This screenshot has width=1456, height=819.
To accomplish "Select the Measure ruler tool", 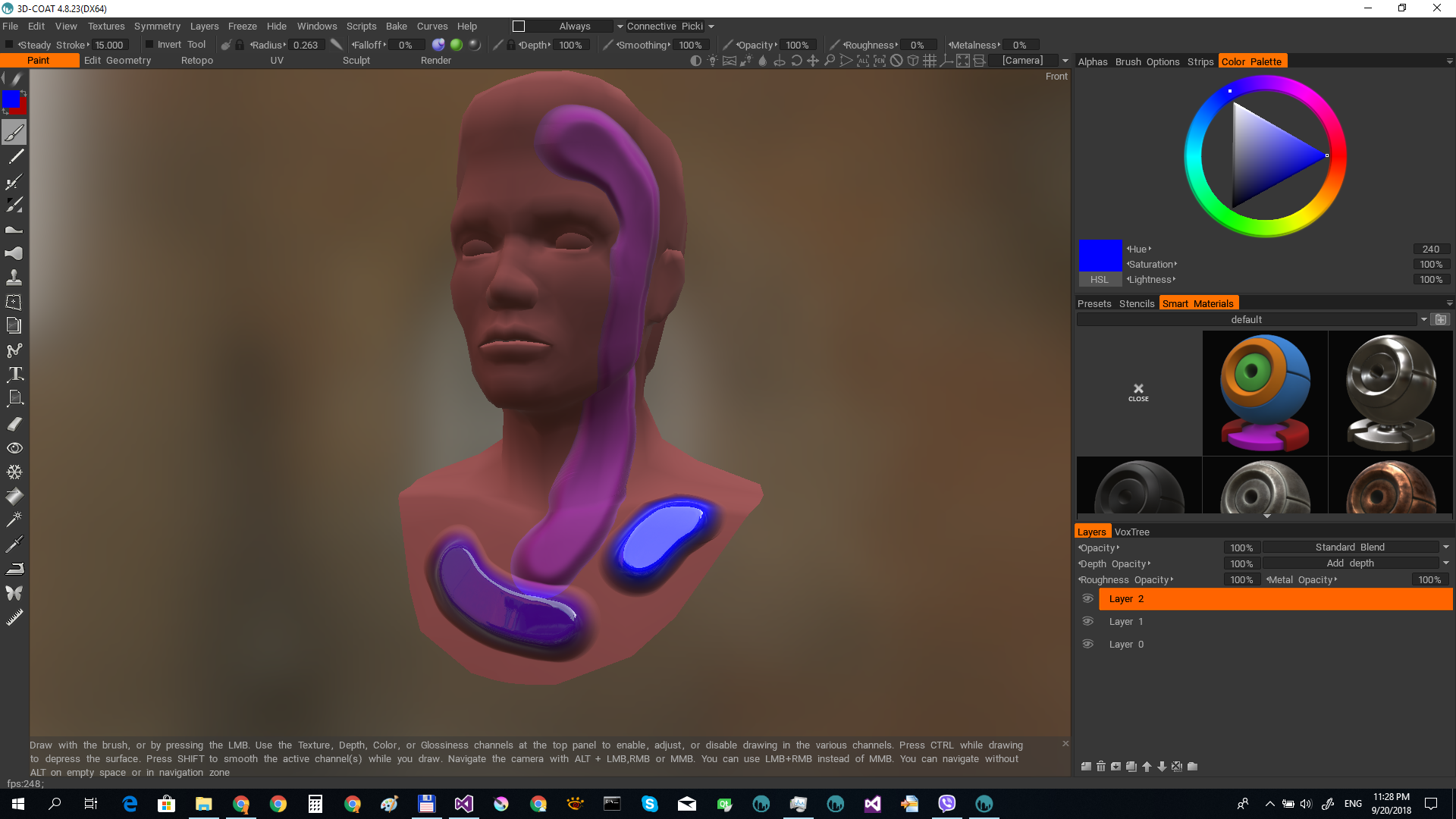I will (x=14, y=617).
